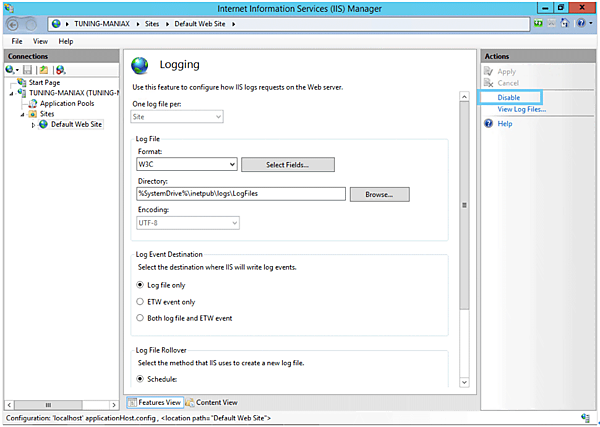
Task: Click the Select Fields button
Action: click(287, 164)
